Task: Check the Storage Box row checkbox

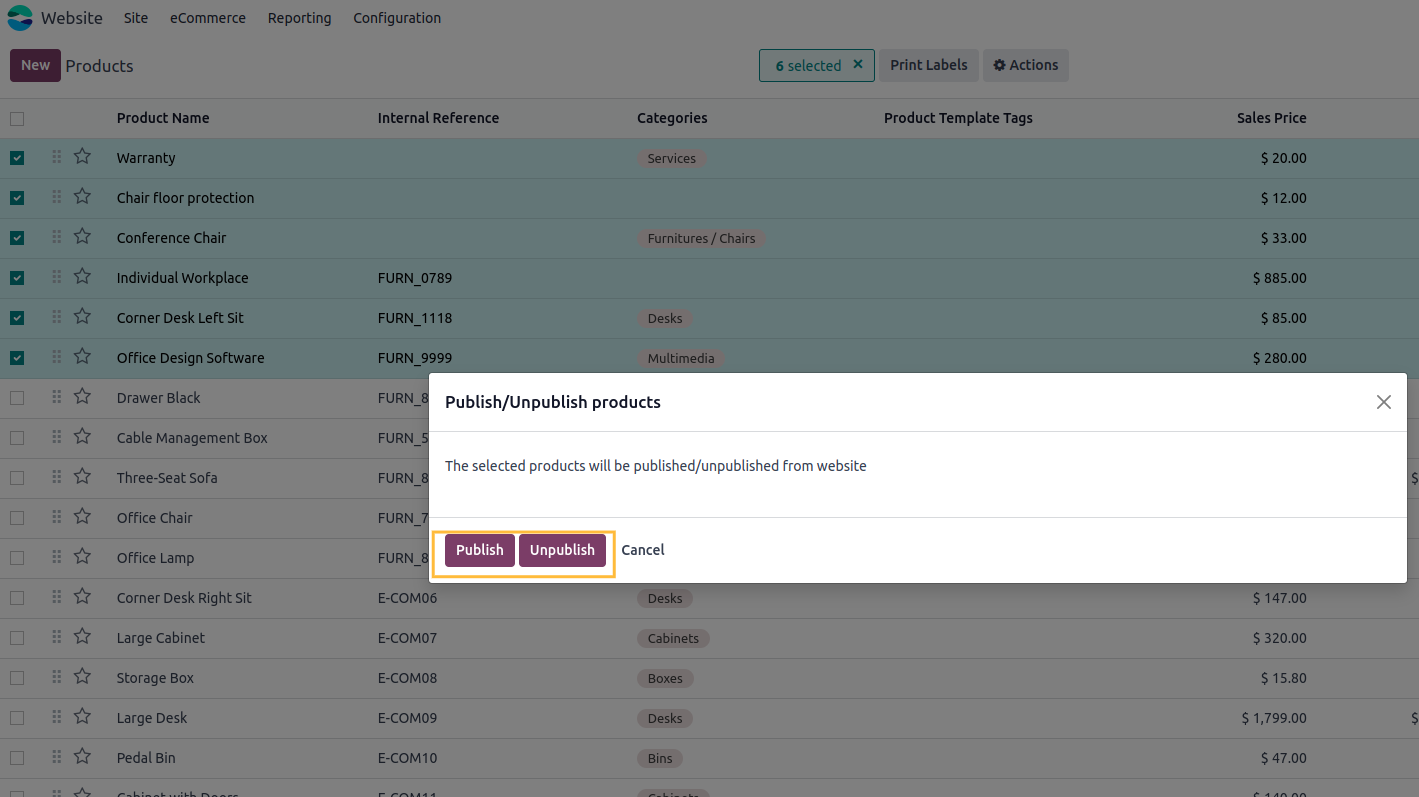Action: pyautogui.click(x=17, y=678)
